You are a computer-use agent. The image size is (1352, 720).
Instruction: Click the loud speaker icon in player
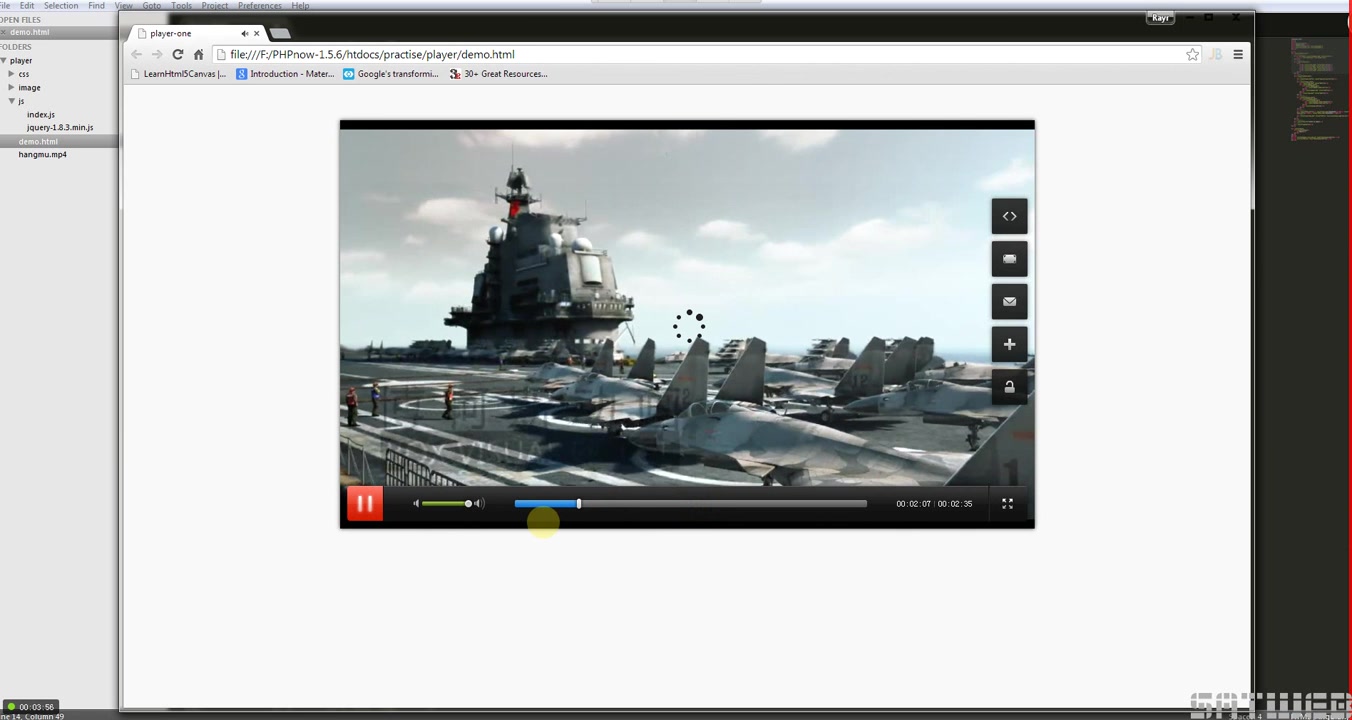(x=479, y=503)
